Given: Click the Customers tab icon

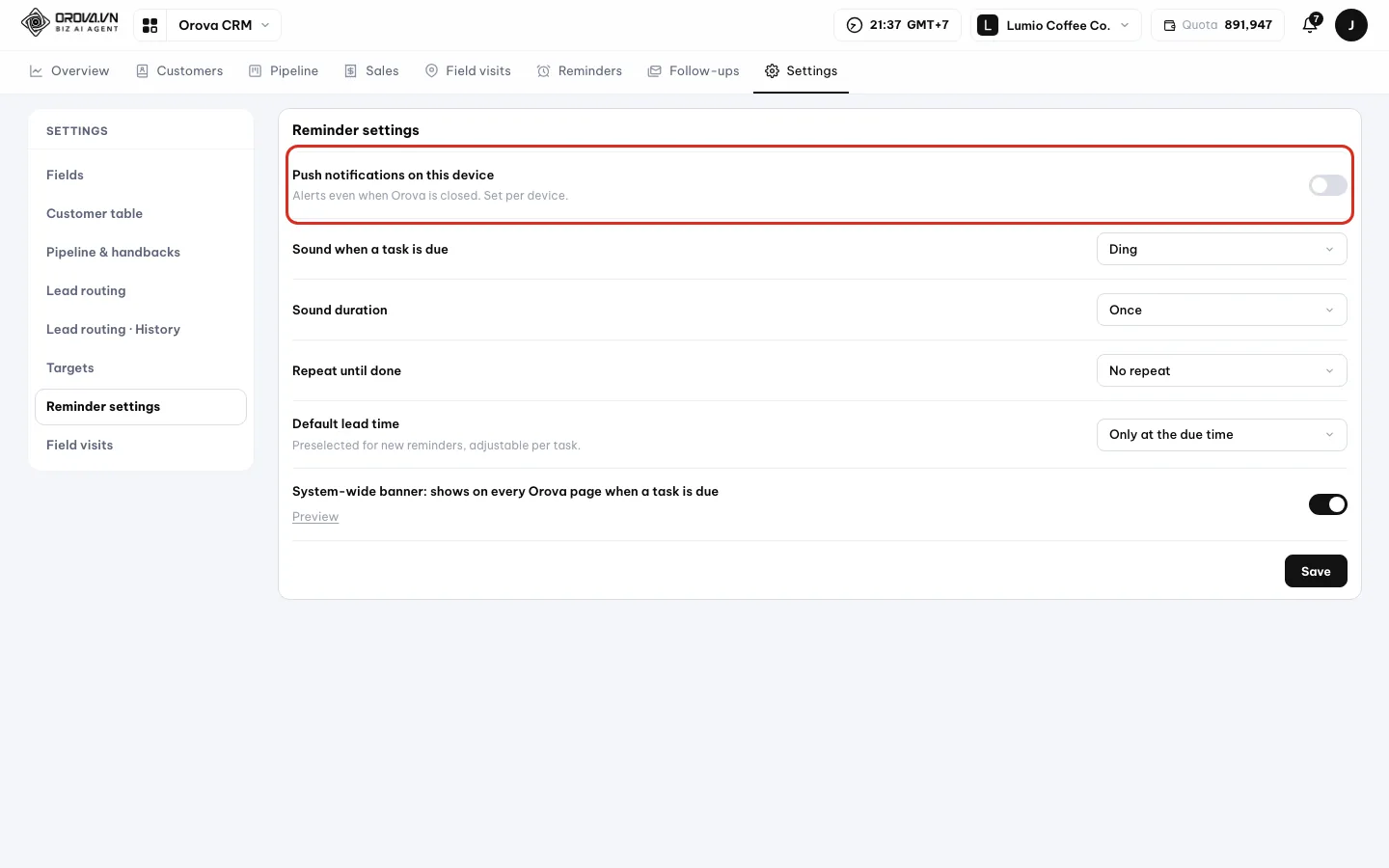Looking at the screenshot, I should 142,70.
